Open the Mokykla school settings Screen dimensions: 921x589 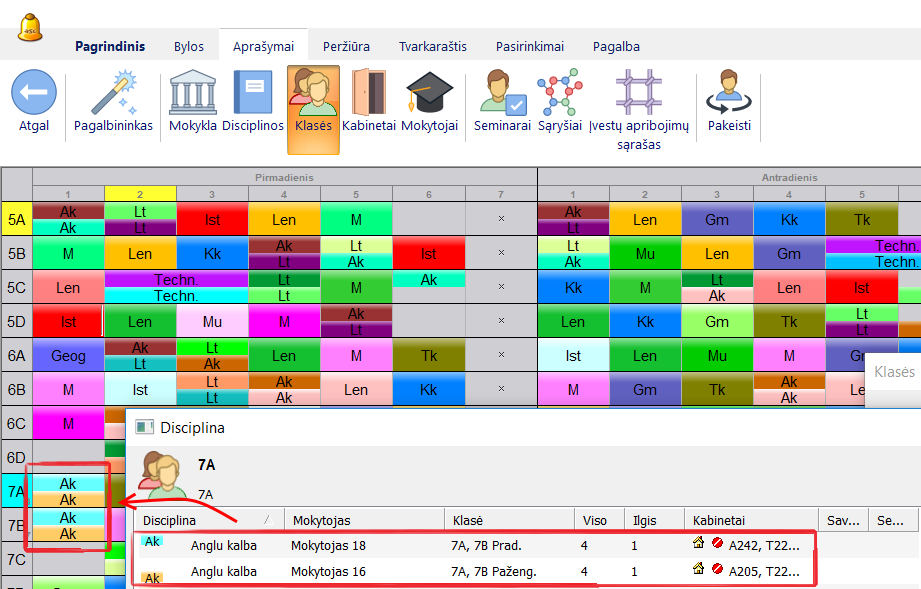point(193,93)
